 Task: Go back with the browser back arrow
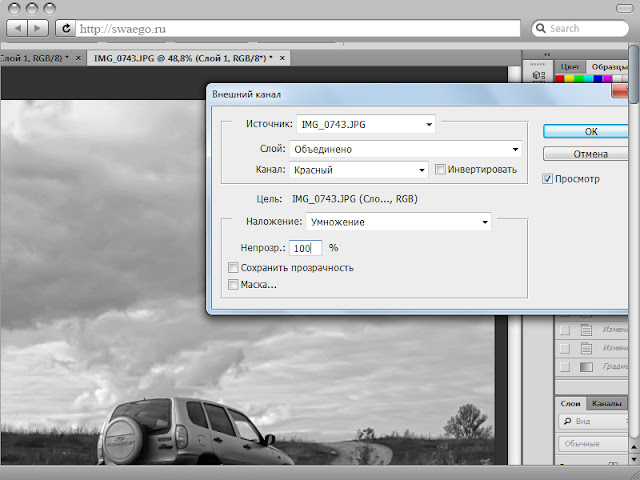click(18, 29)
